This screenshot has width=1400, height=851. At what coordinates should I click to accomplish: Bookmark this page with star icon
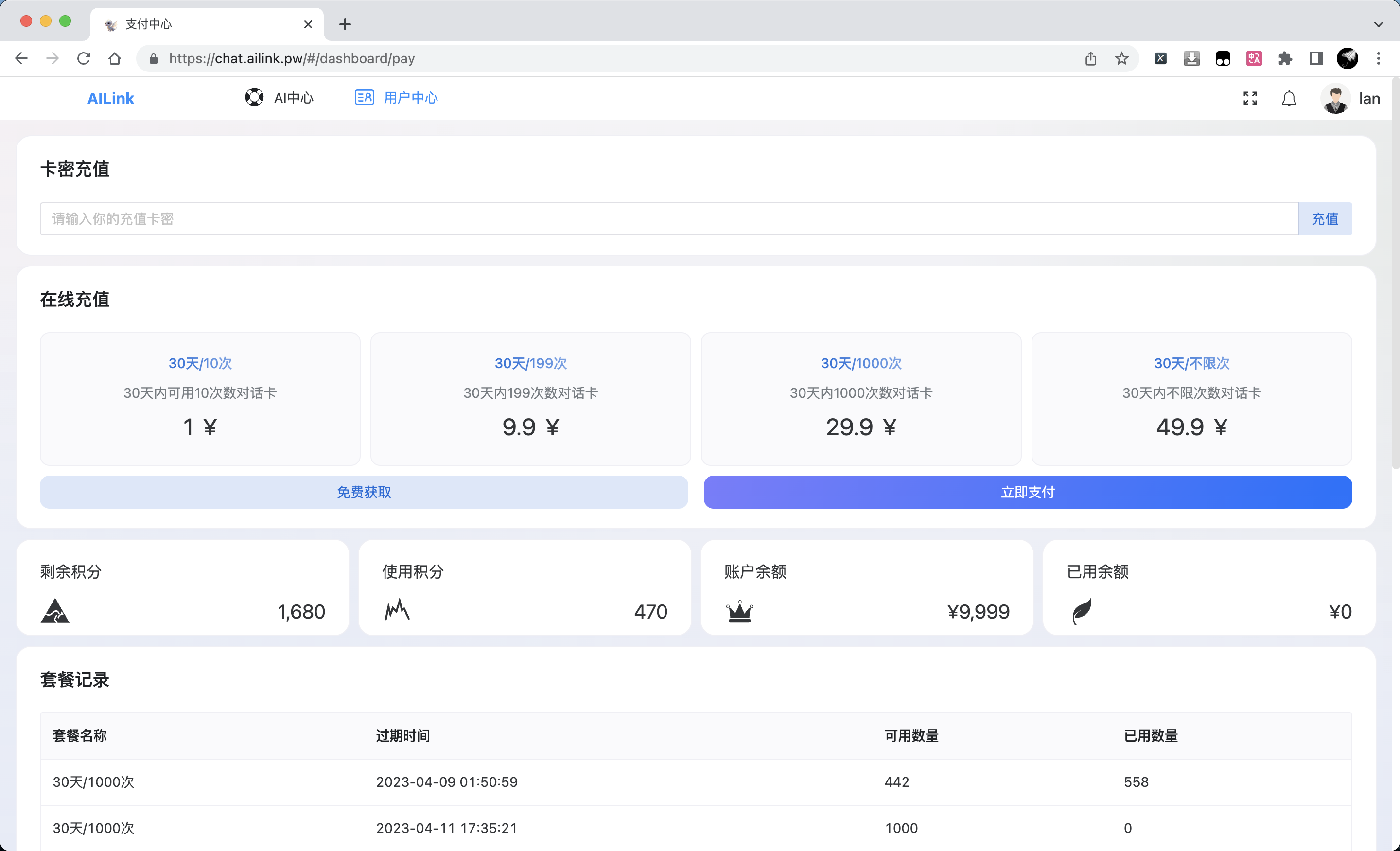[1121, 58]
